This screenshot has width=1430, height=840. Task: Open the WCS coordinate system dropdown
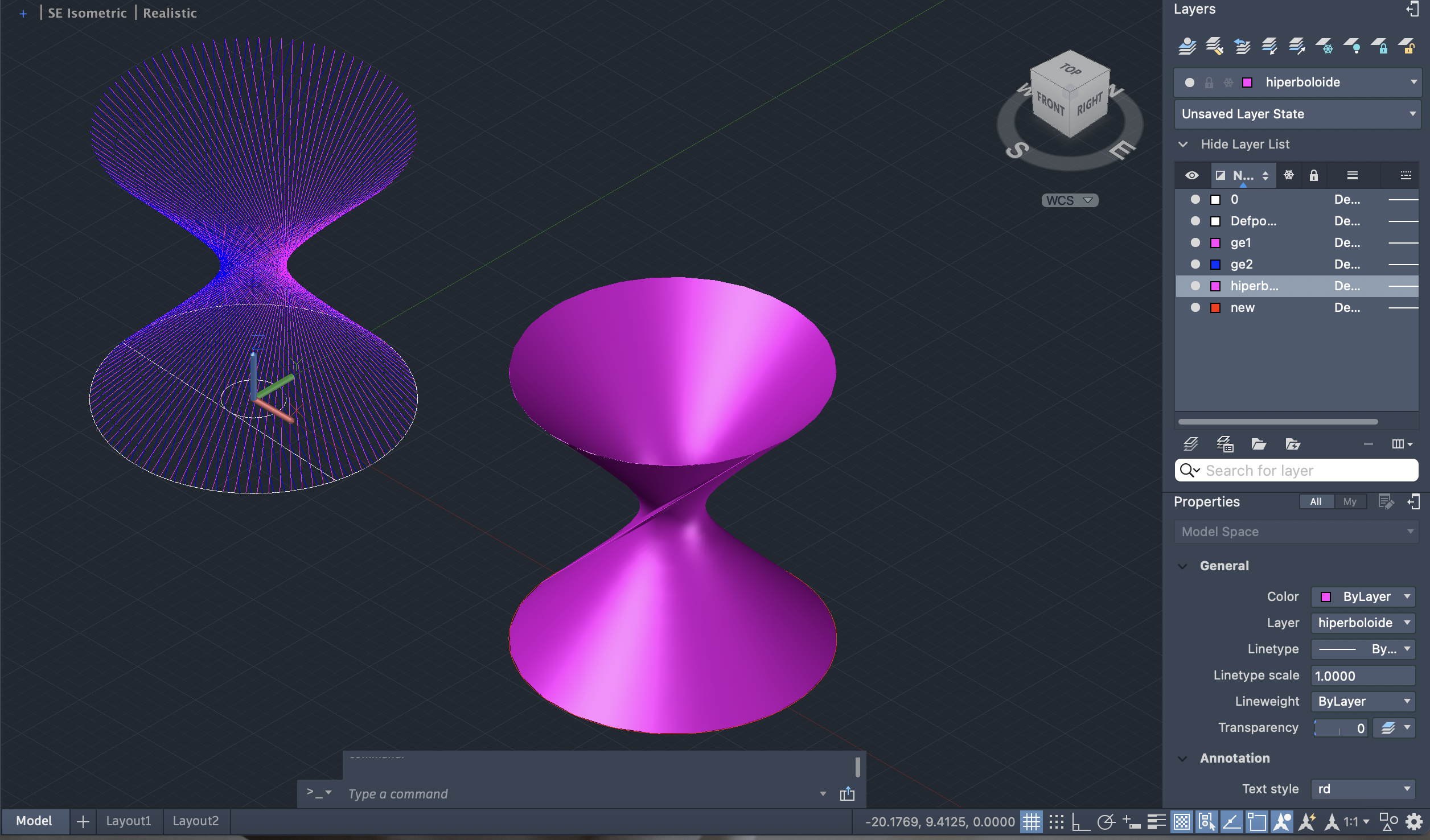[x=1070, y=200]
